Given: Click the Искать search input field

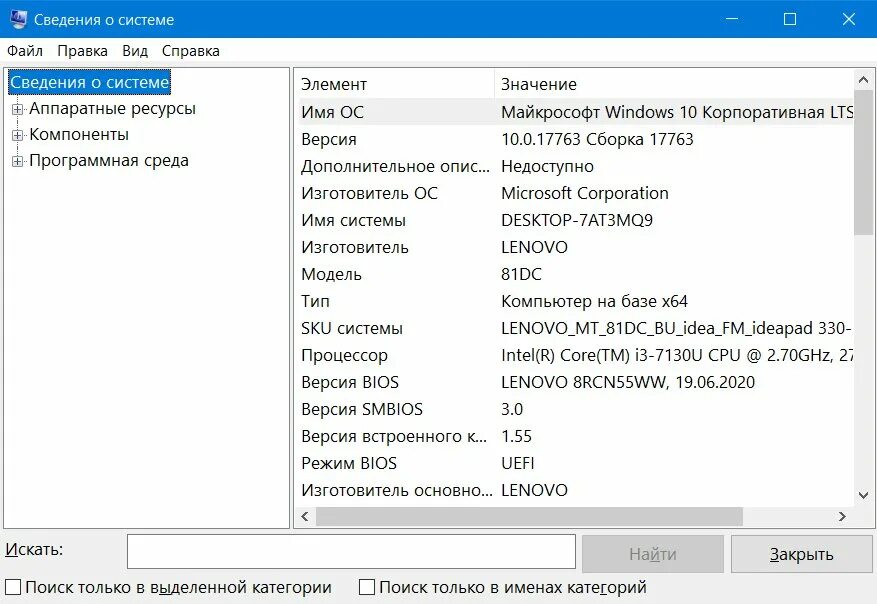Looking at the screenshot, I should (351, 551).
